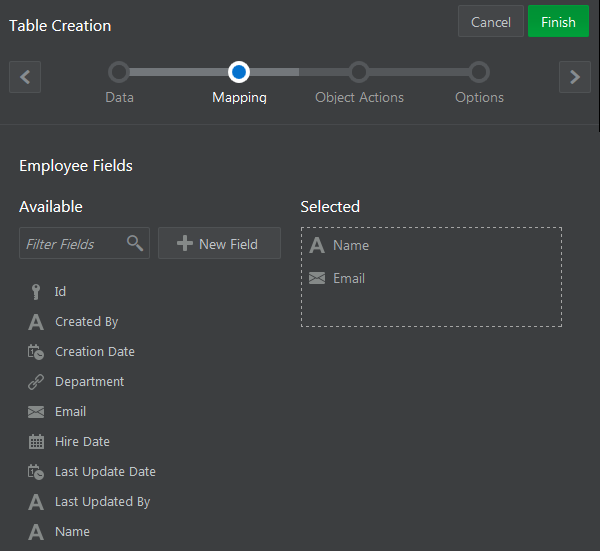The image size is (600, 551).
Task: Click the Data step label
Action: [x=119, y=98]
